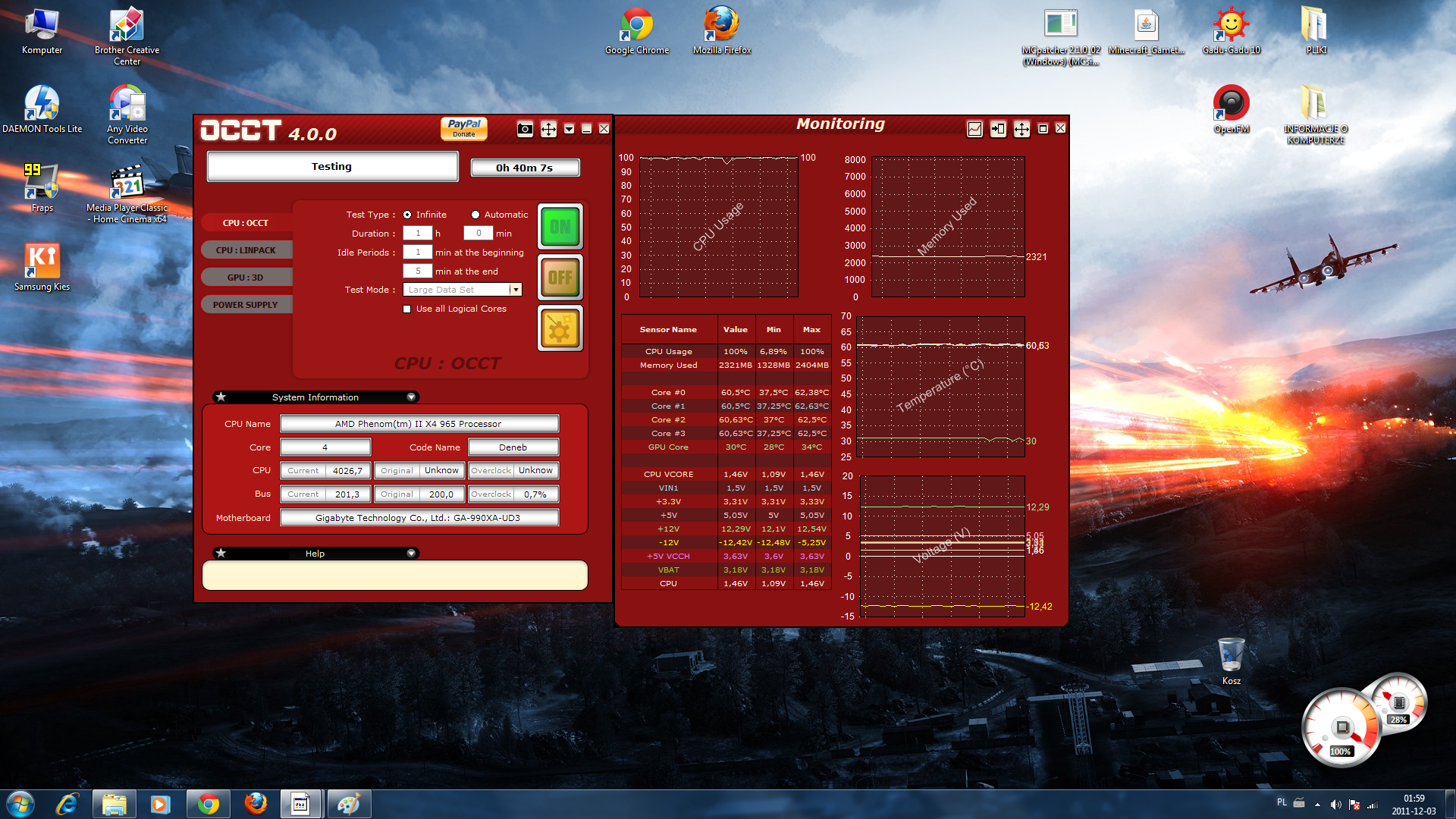Click the move icon in Monitoring window
This screenshot has width=1456, height=819.
(1021, 129)
